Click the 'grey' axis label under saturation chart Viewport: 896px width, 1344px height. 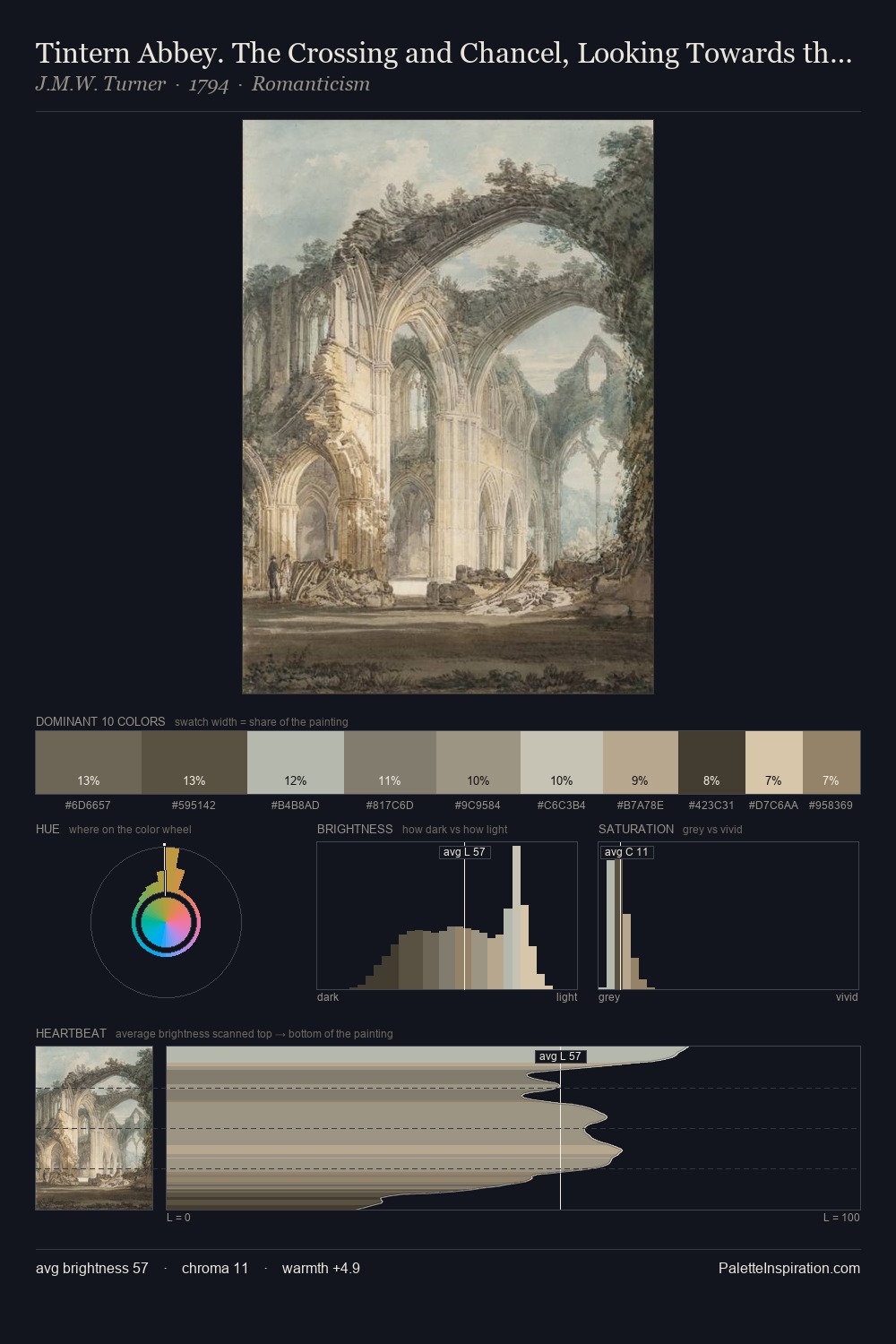pos(609,996)
